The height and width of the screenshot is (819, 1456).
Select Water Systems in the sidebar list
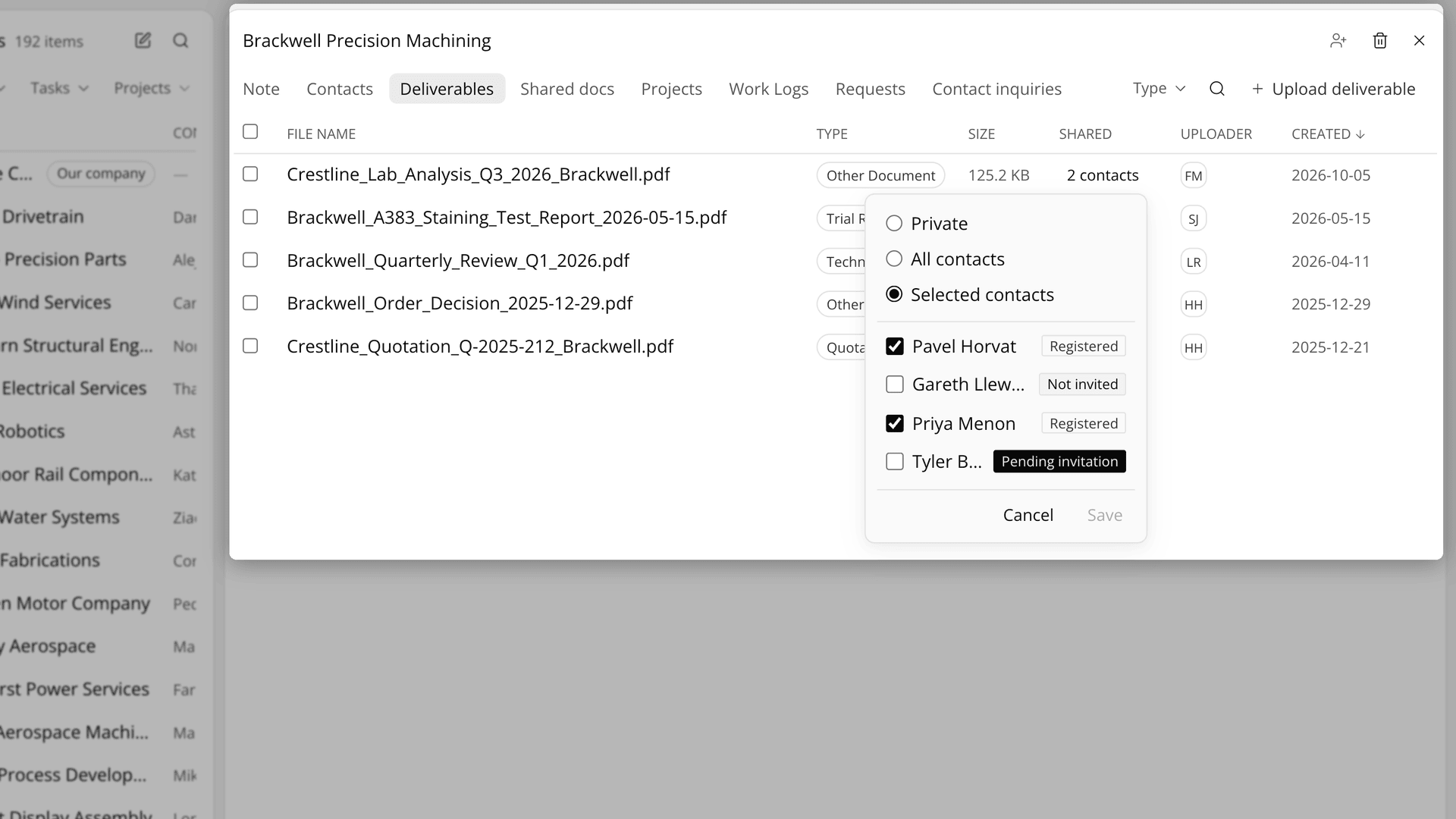pos(60,517)
